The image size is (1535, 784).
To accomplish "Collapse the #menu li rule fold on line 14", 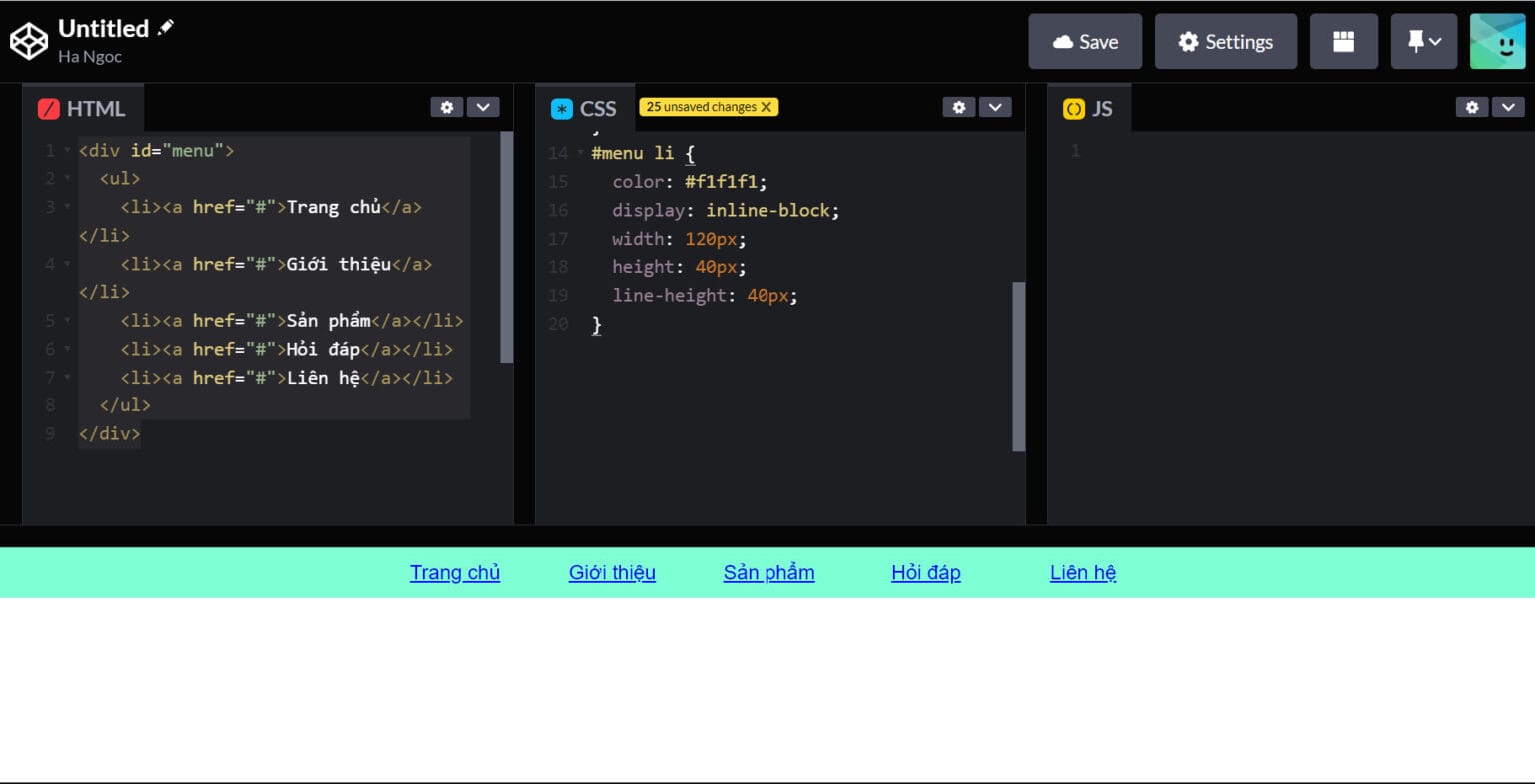I will click(x=581, y=153).
